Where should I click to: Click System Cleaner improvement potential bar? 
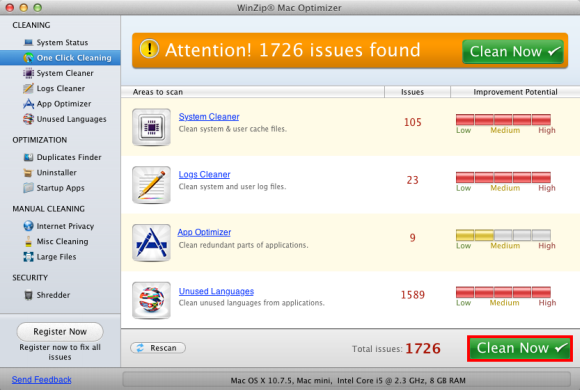[x=503, y=120]
